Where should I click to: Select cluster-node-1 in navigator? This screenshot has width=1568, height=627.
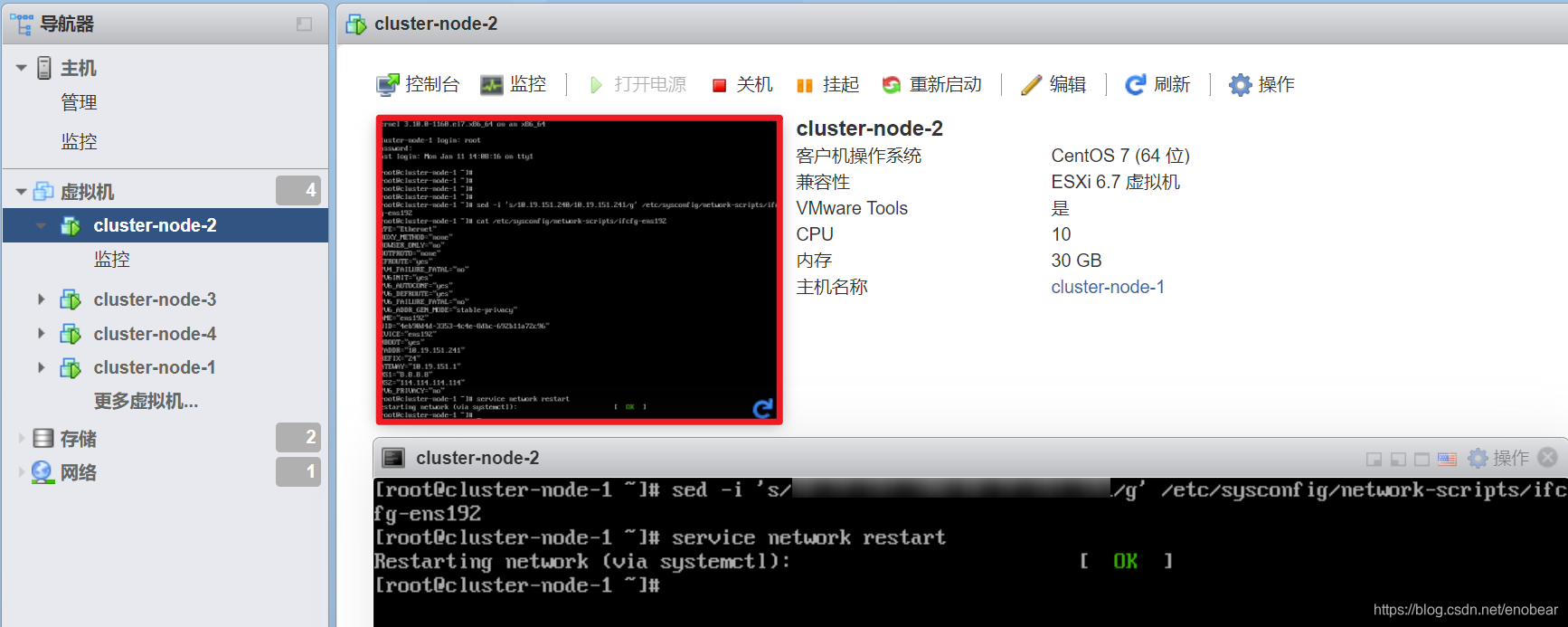(x=155, y=367)
